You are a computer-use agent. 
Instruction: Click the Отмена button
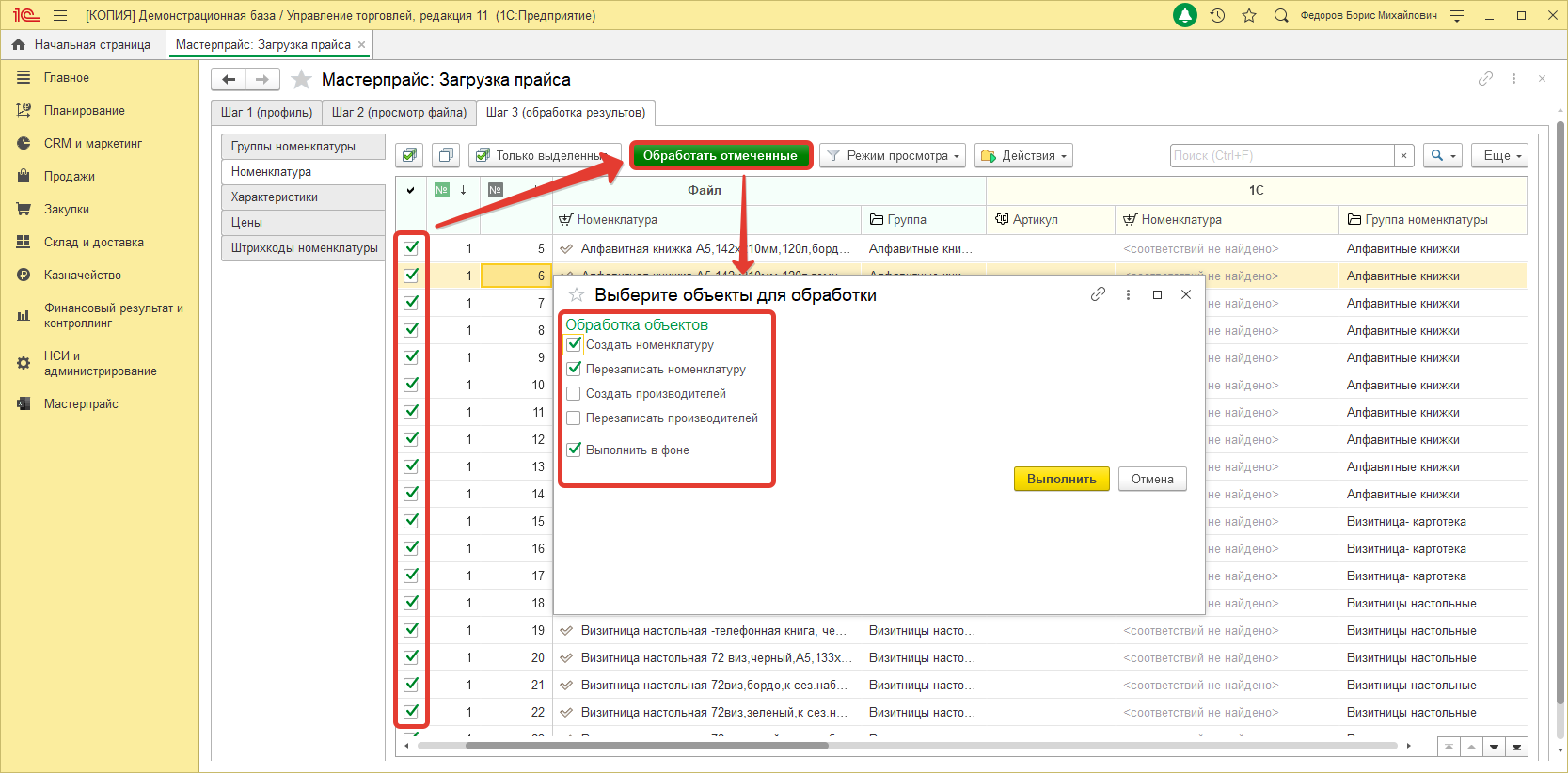pos(1151,479)
